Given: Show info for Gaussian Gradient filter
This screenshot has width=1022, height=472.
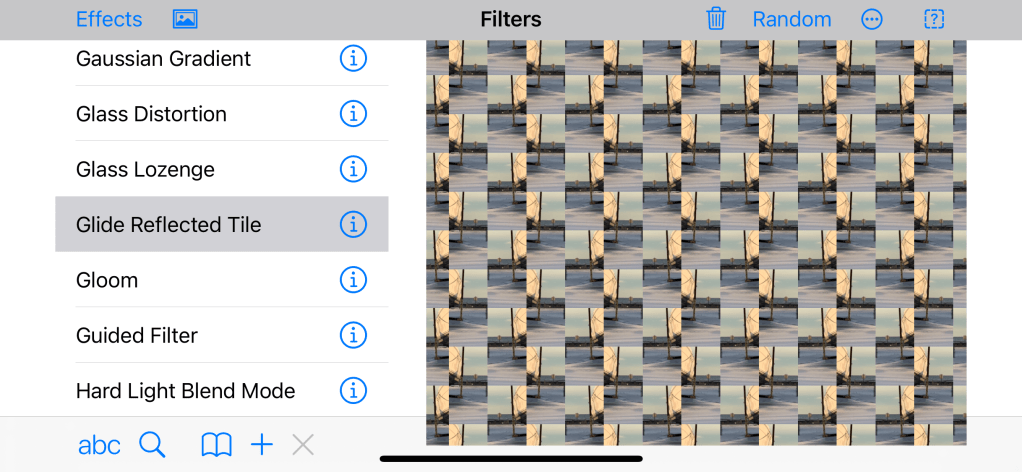Looking at the screenshot, I should click(x=353, y=59).
